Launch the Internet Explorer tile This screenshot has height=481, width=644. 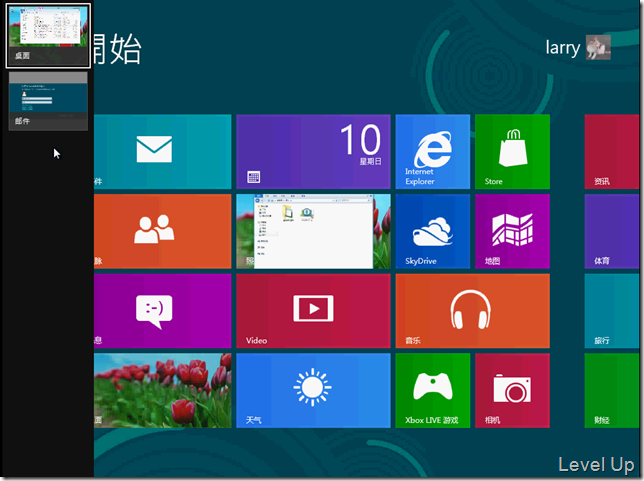click(432, 152)
